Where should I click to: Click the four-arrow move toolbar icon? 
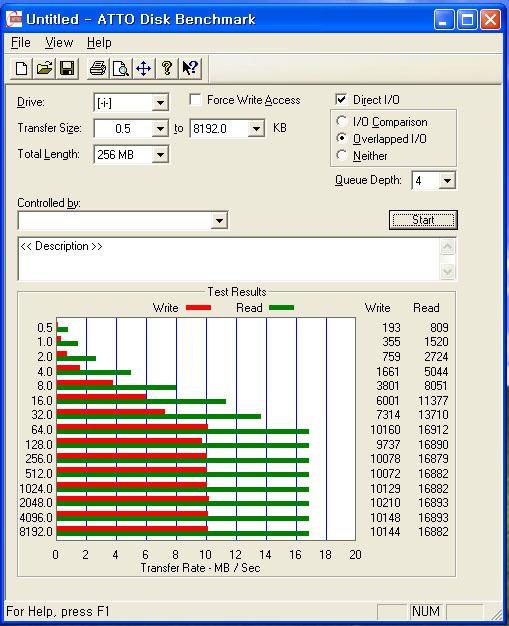pyautogui.click(x=144, y=68)
